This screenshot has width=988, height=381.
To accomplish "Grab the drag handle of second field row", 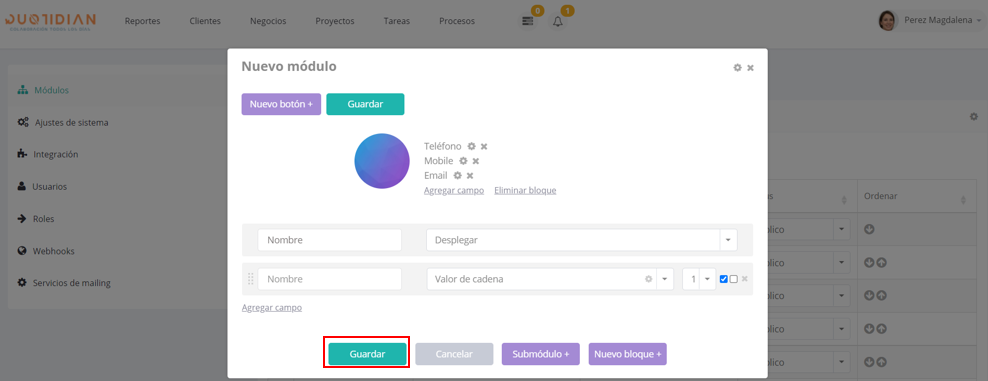I will [x=250, y=279].
